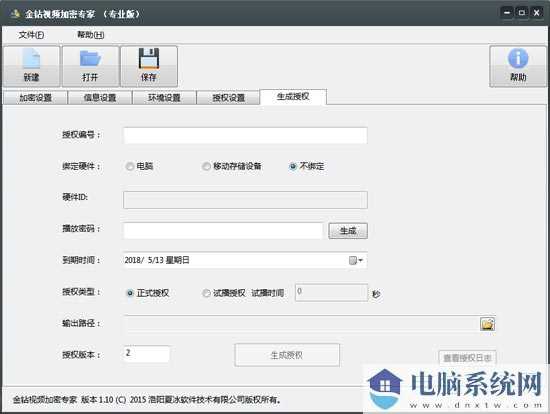Viewport: 550px width, 414px height.
Task: Click the 授权编号 input field
Action: [245, 135]
